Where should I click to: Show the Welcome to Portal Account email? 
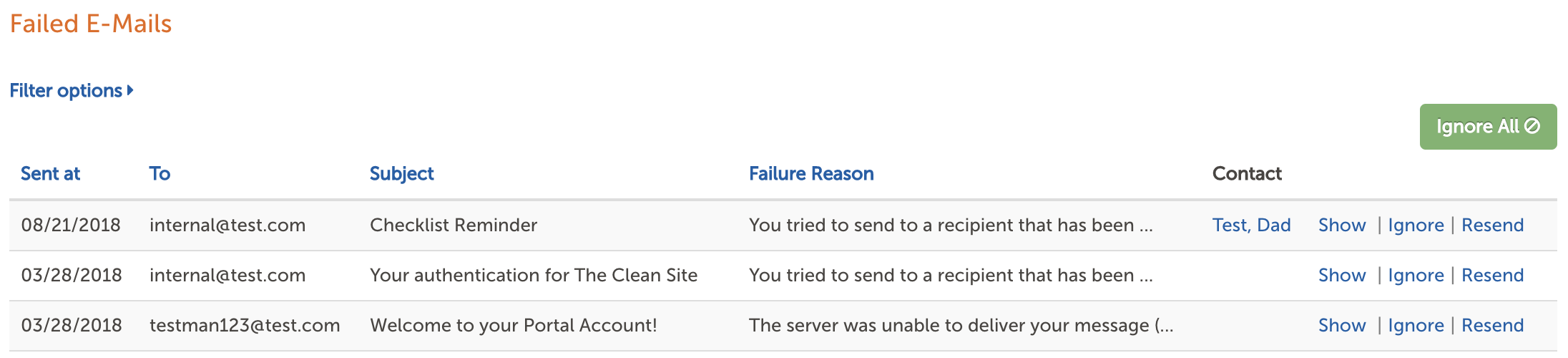(x=1342, y=326)
